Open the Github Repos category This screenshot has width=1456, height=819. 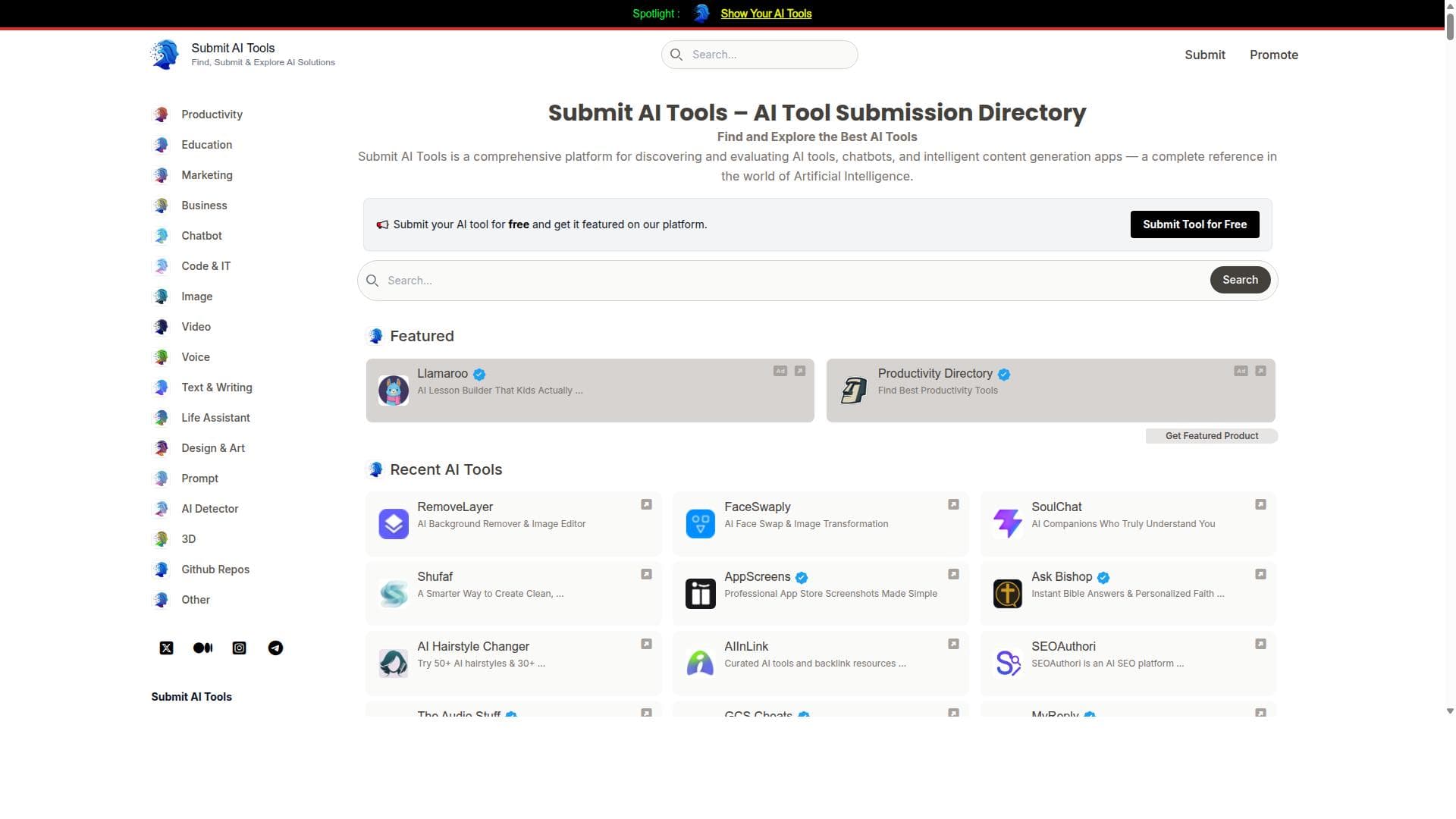pyautogui.click(x=215, y=570)
